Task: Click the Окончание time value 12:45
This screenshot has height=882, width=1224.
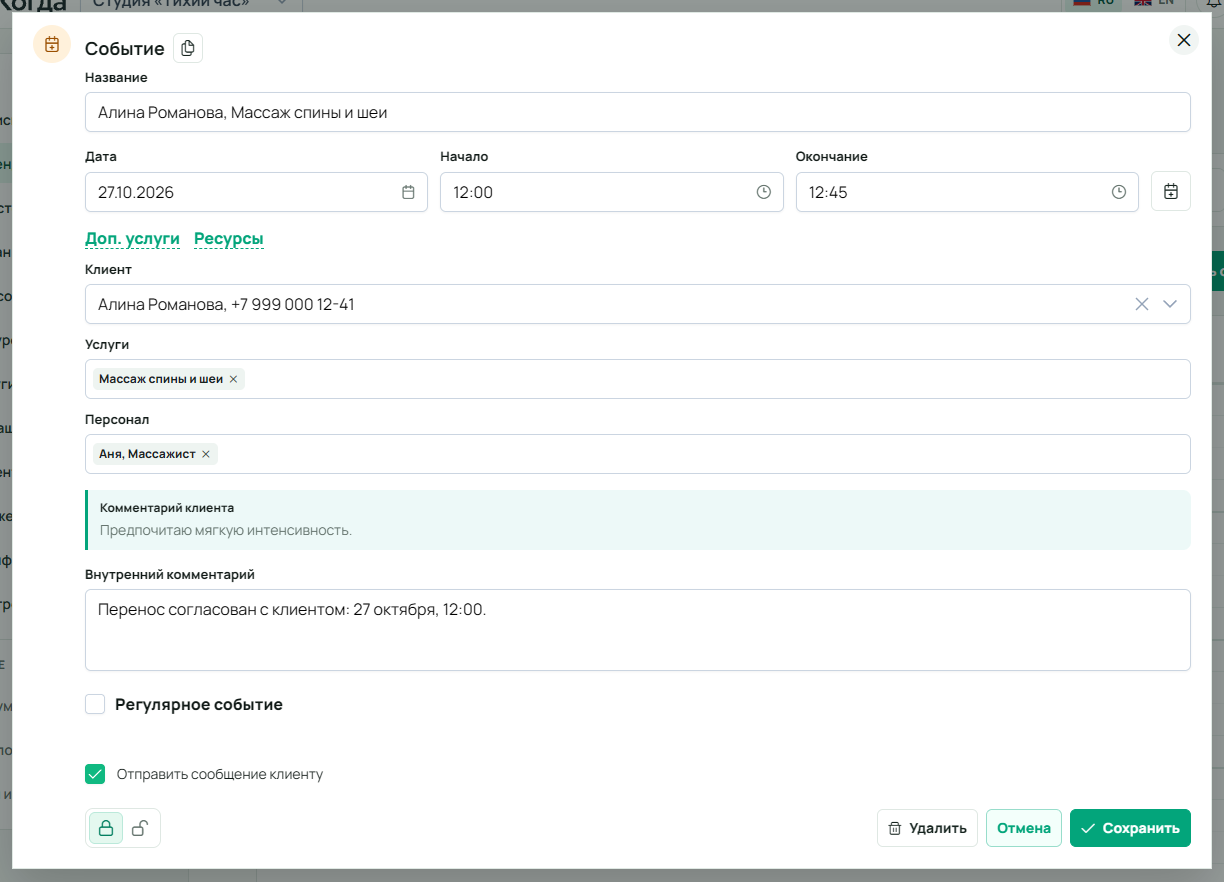Action: [828, 192]
